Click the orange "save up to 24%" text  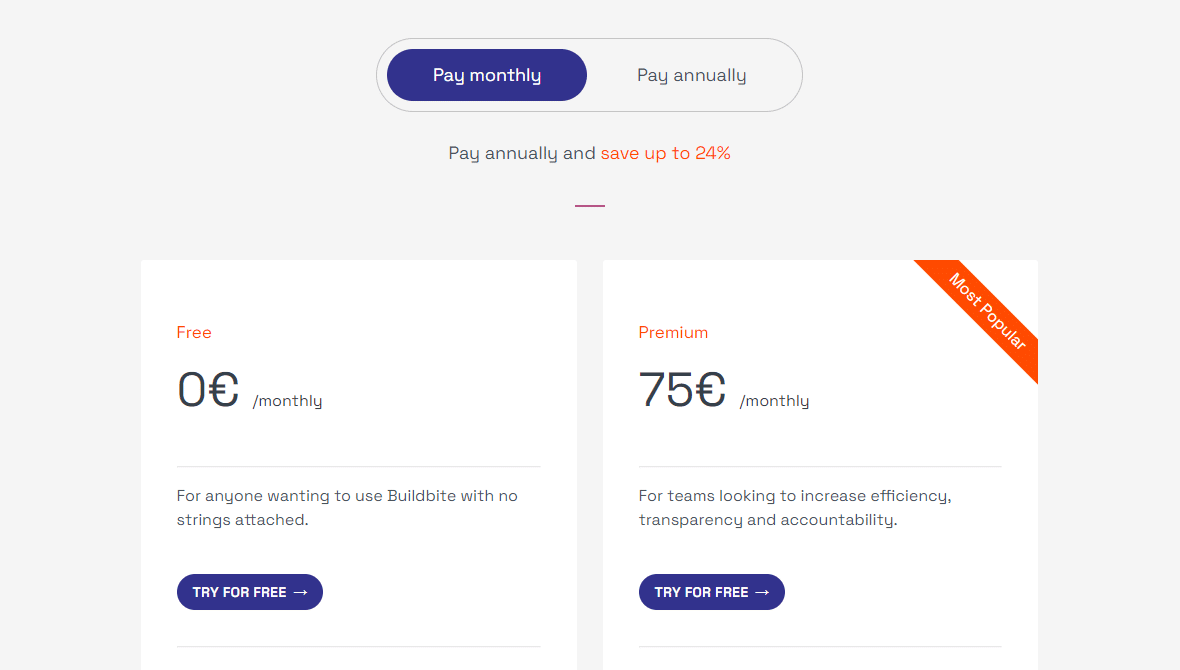[x=665, y=153]
